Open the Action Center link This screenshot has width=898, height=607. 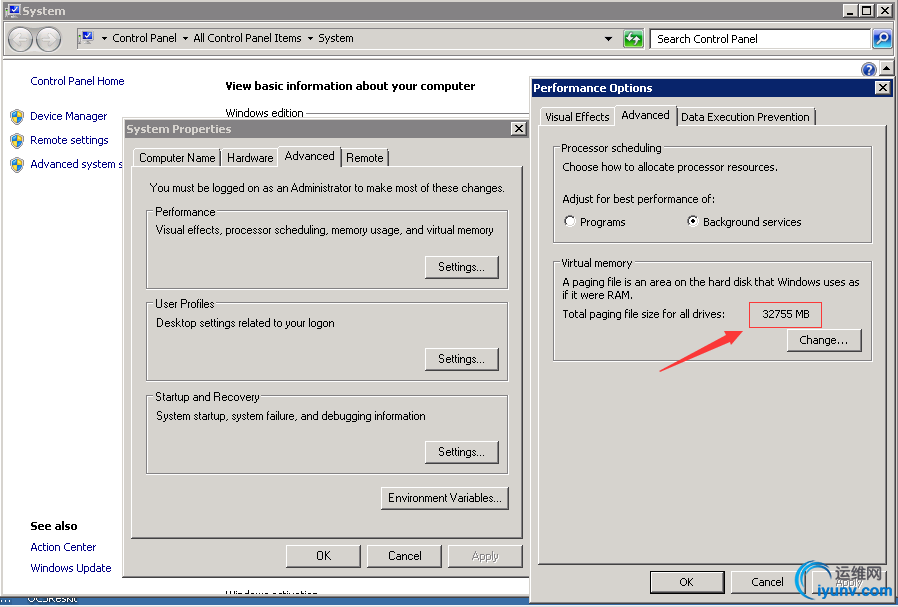(63, 547)
